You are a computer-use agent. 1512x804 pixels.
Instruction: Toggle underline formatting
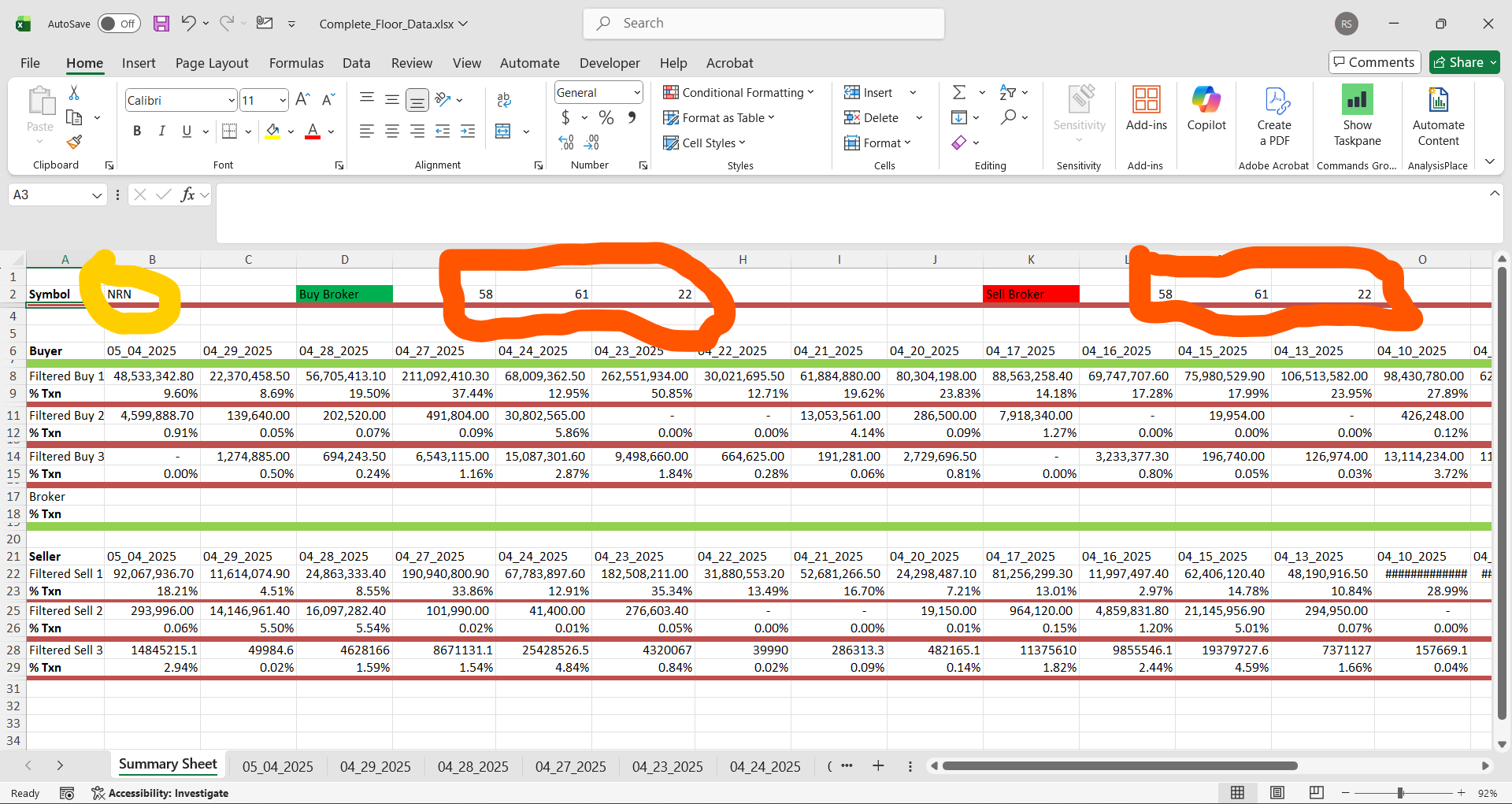[187, 131]
